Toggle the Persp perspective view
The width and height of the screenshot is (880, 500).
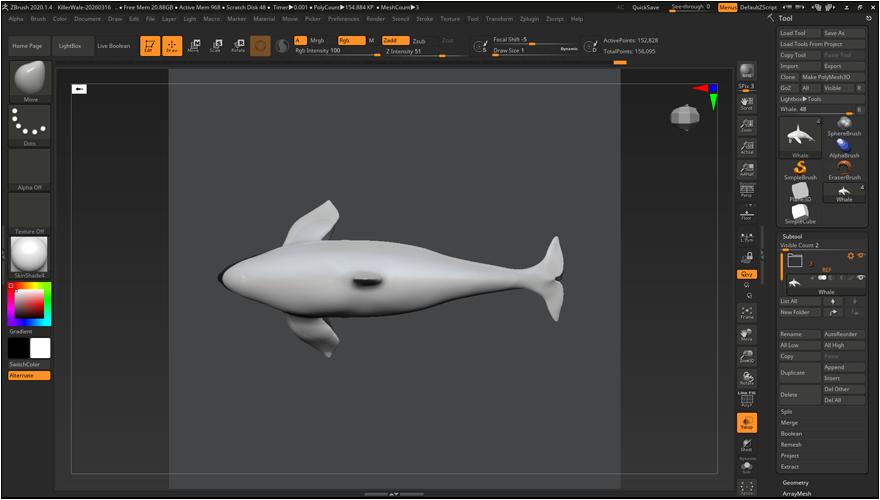[x=746, y=189]
